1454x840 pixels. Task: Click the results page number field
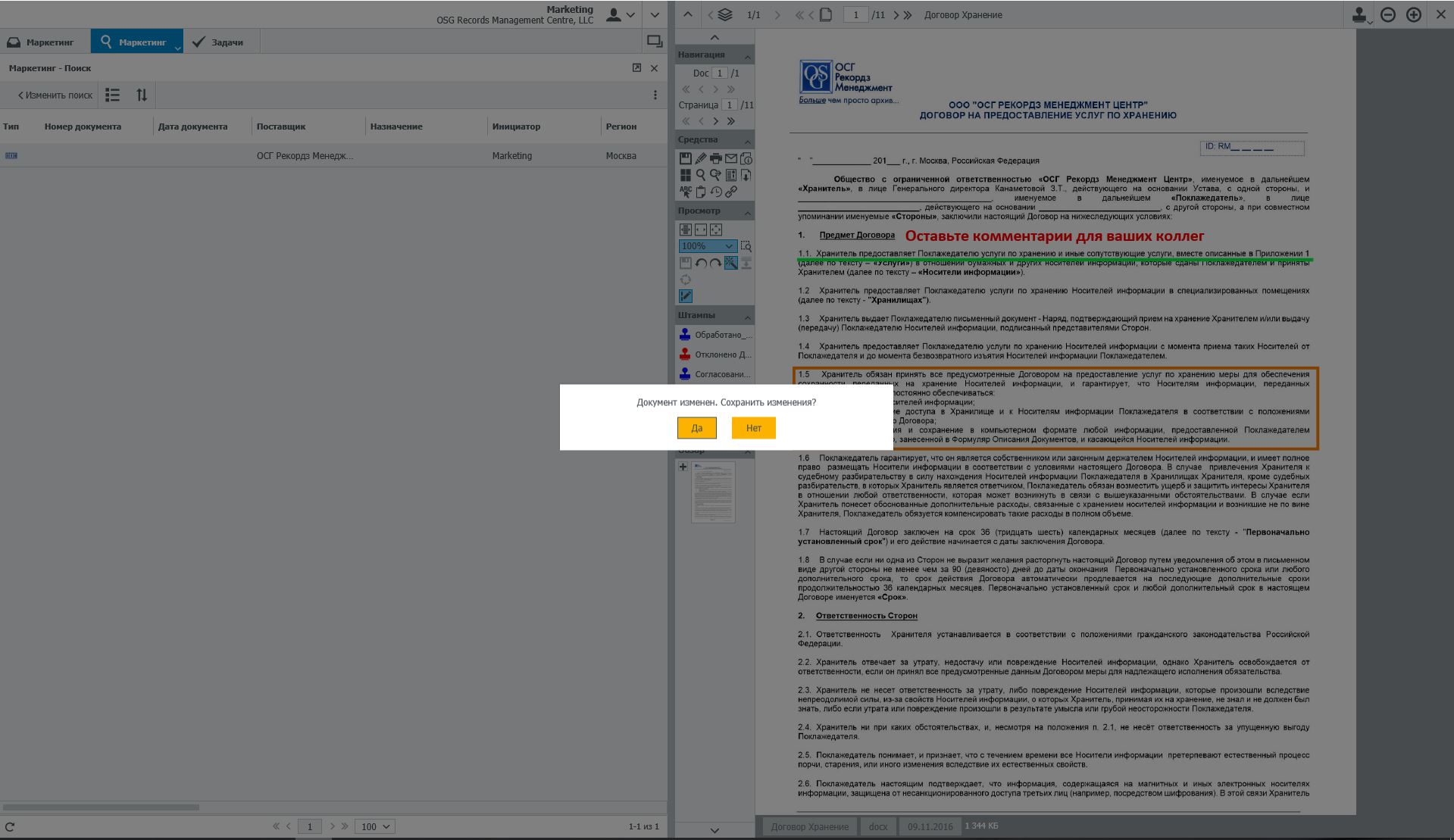309,826
